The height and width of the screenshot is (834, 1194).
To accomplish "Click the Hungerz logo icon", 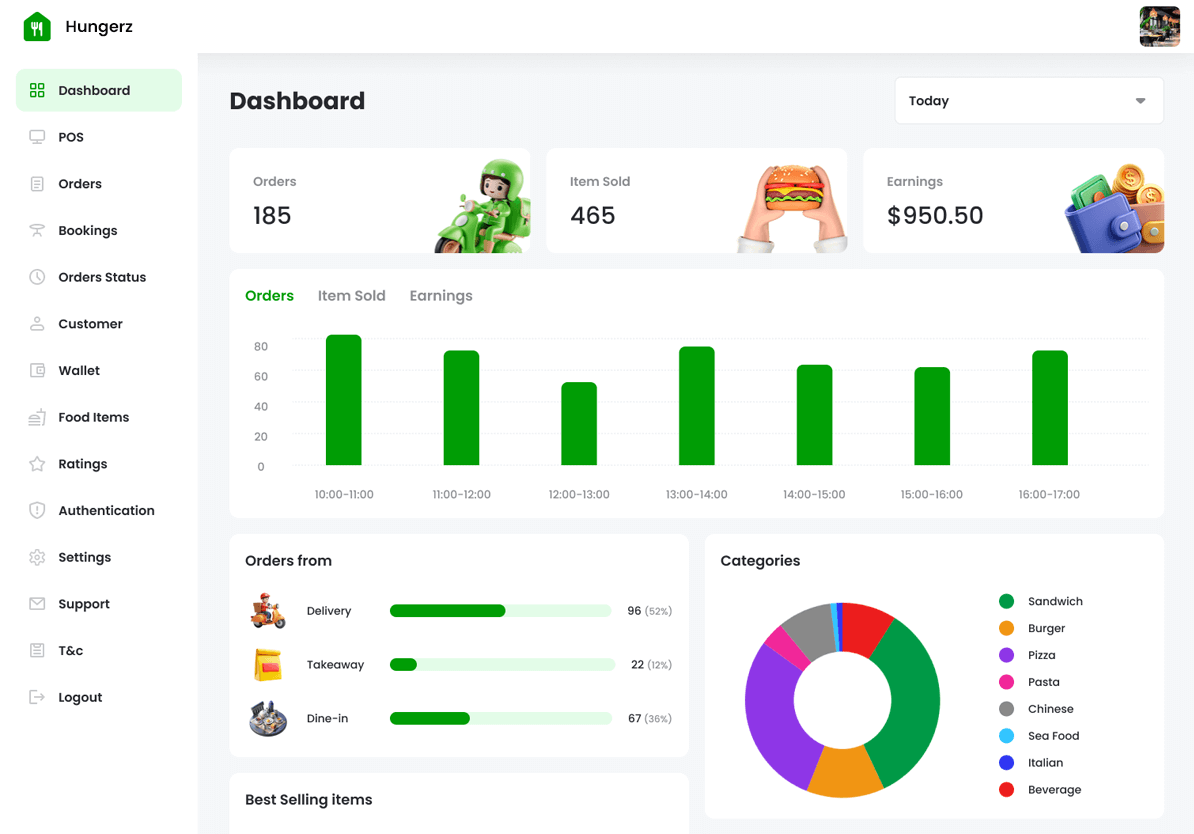I will [37, 27].
